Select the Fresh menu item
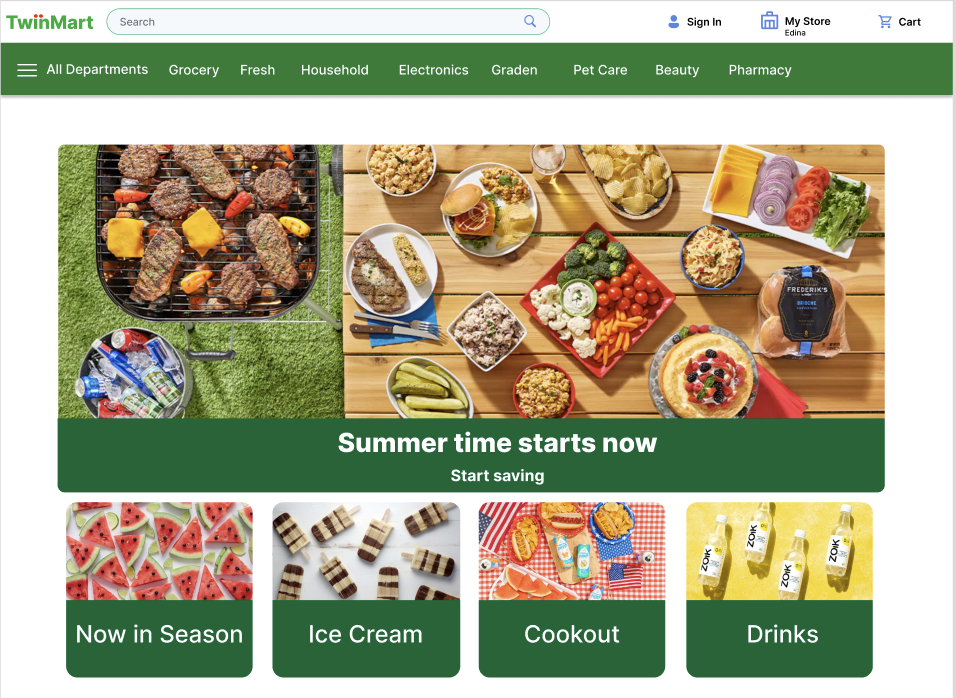 coord(257,70)
